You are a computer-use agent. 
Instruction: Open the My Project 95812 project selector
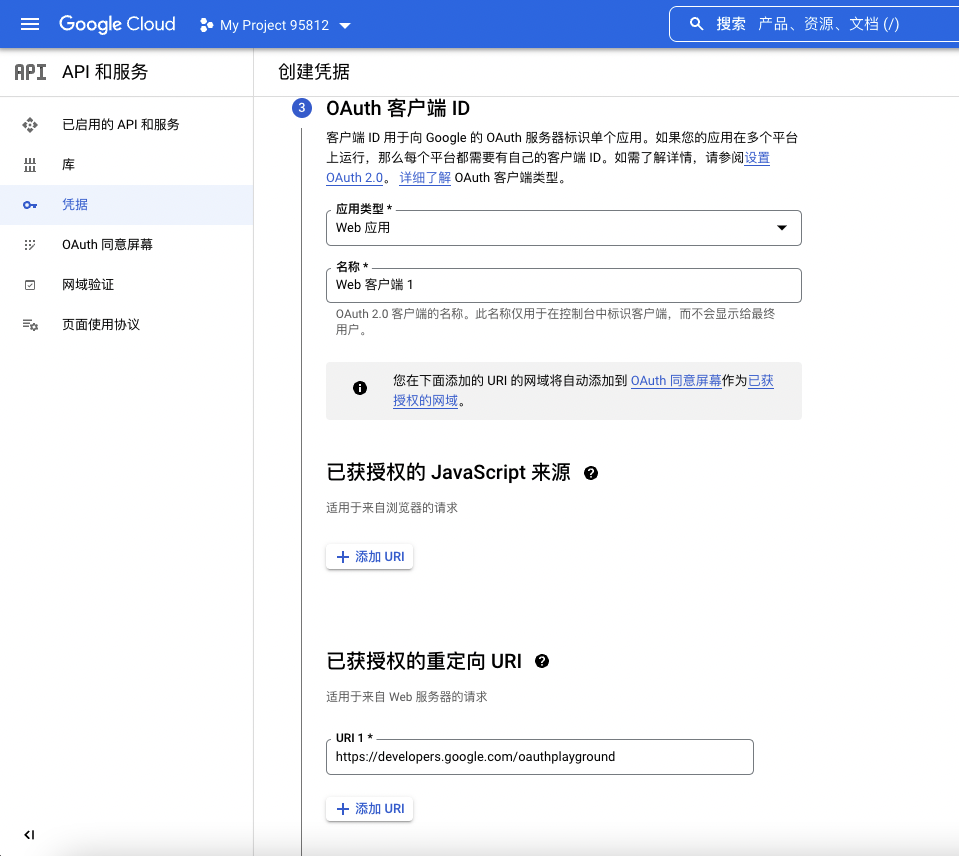(275, 25)
